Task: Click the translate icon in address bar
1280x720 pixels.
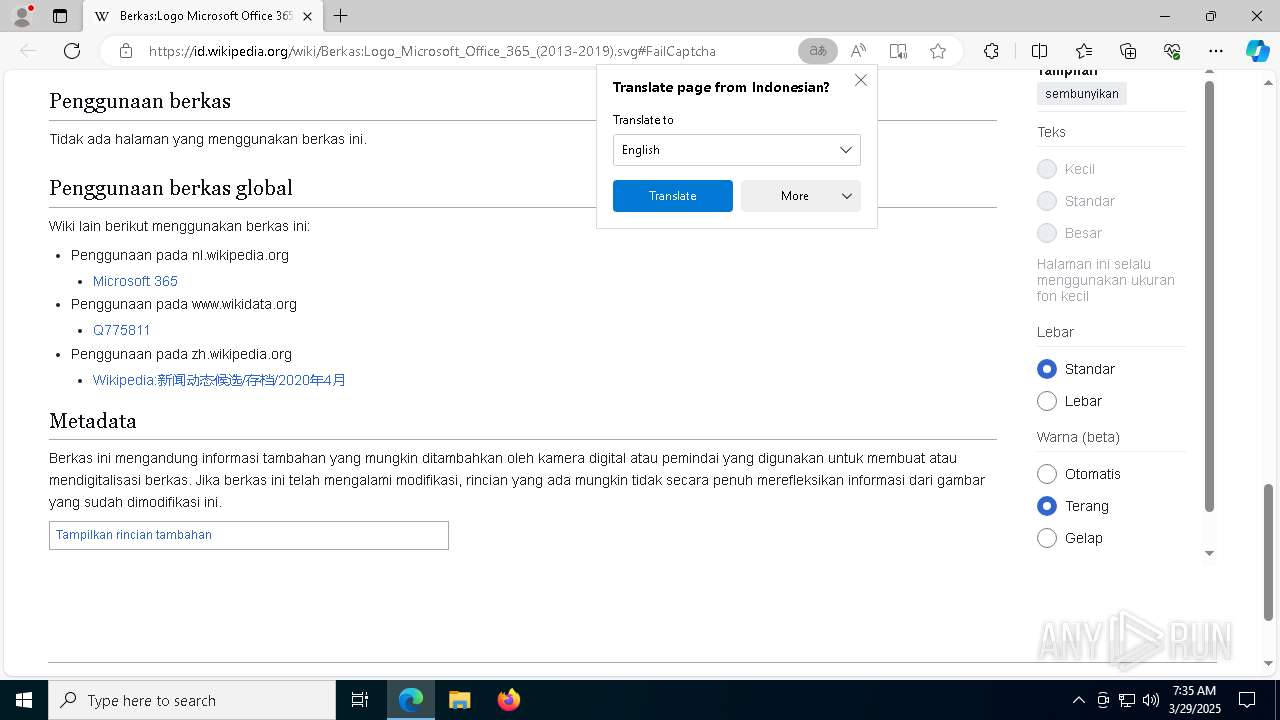Action: tap(818, 51)
